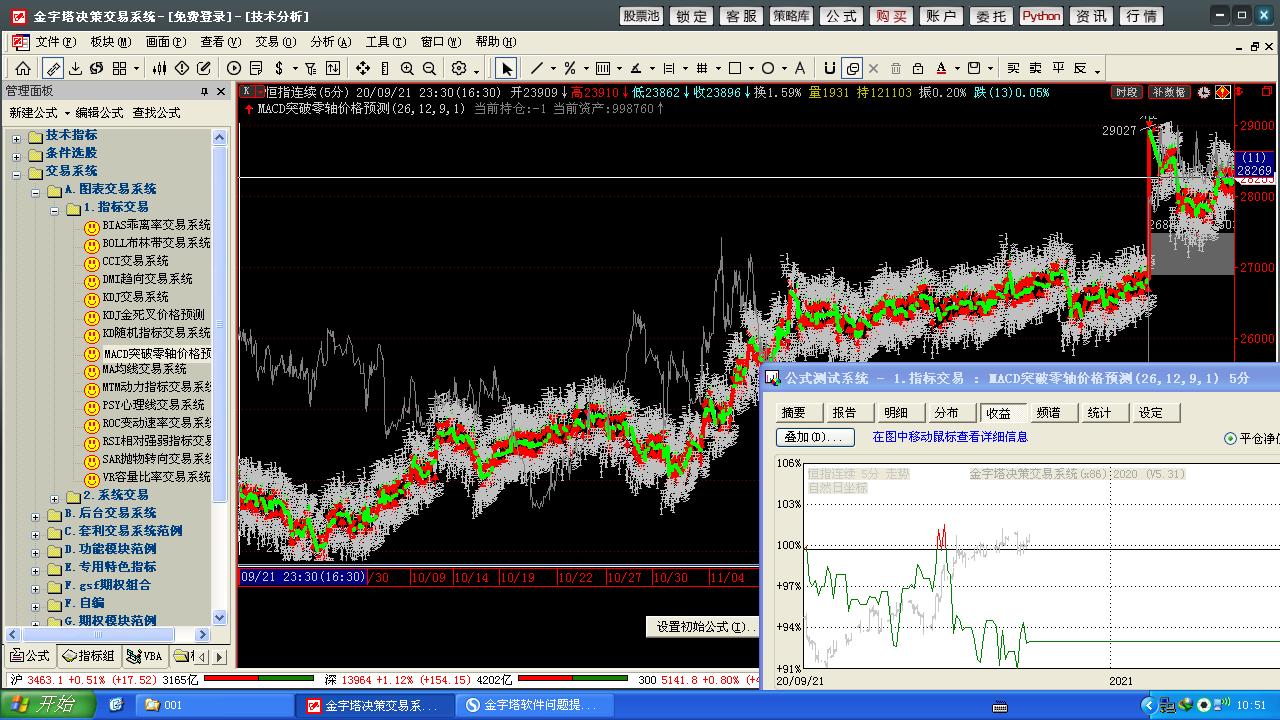Click the four-pane grid layout icon
The height and width of the screenshot is (720, 1280).
119,68
